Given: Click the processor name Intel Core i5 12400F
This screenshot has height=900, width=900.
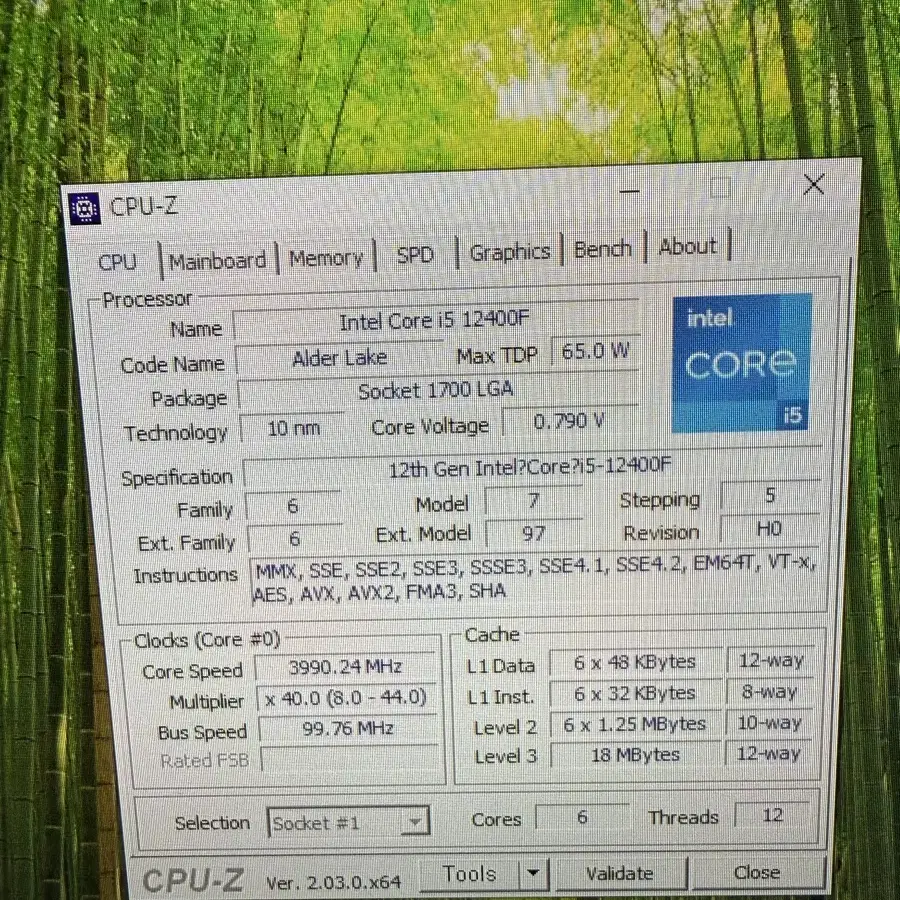Looking at the screenshot, I should [435, 320].
